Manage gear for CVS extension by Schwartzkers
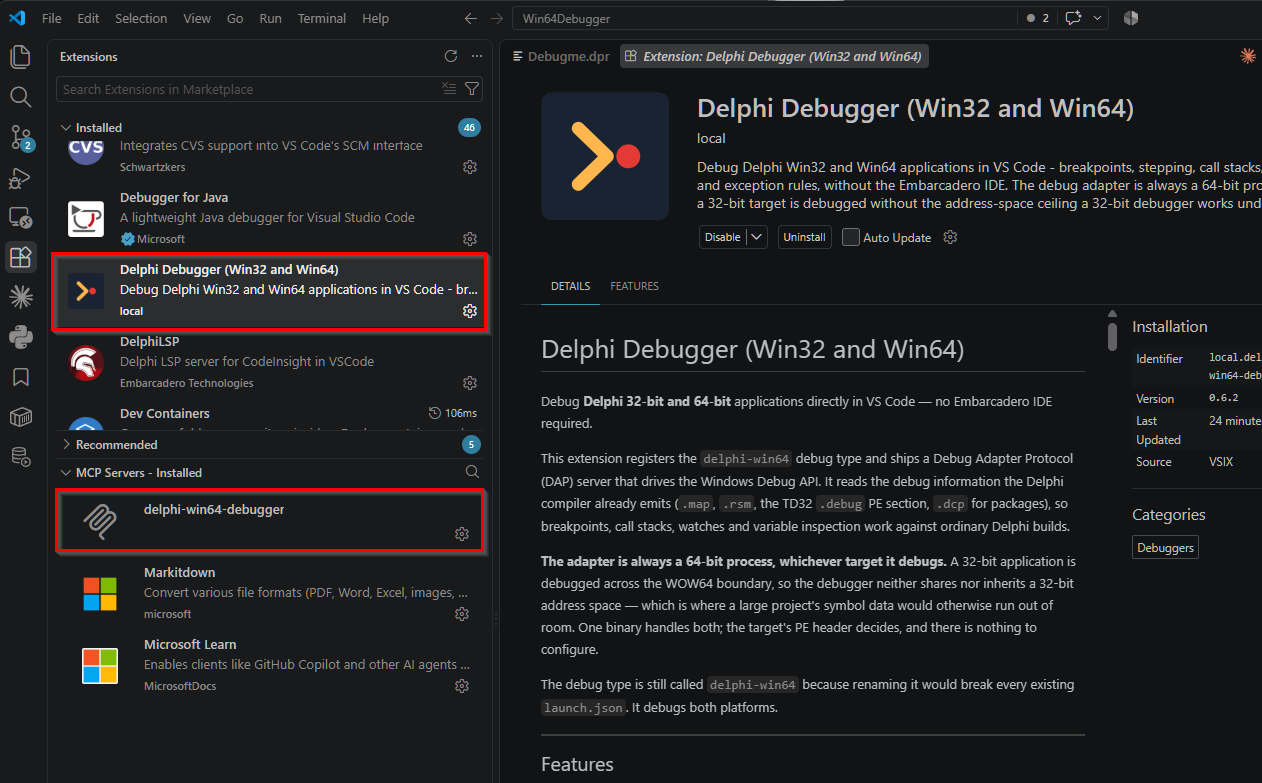The image size is (1262, 783). (470, 167)
